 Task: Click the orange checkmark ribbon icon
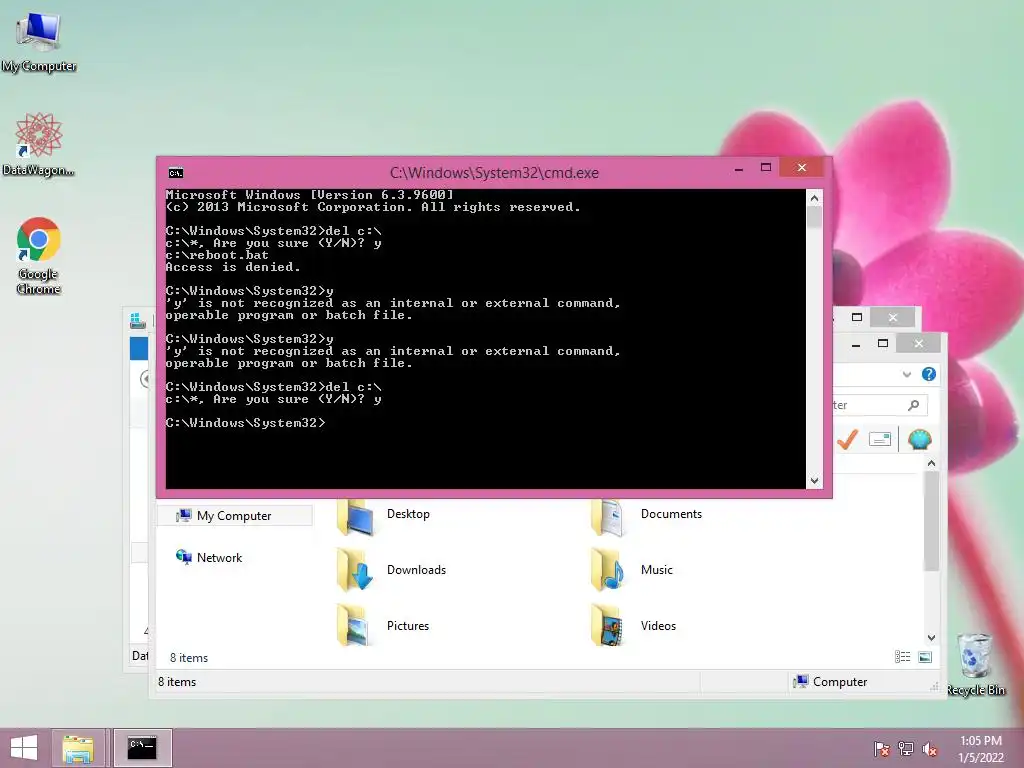[848, 440]
